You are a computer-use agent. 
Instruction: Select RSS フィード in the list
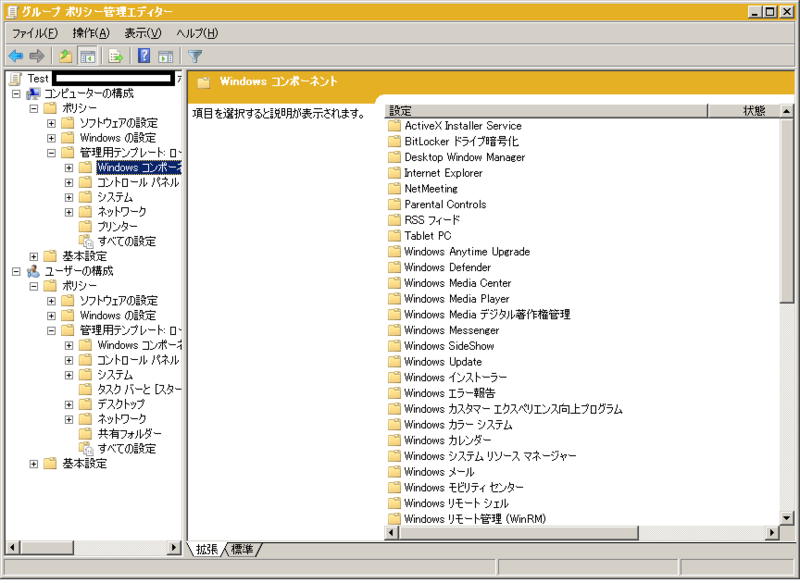point(432,220)
